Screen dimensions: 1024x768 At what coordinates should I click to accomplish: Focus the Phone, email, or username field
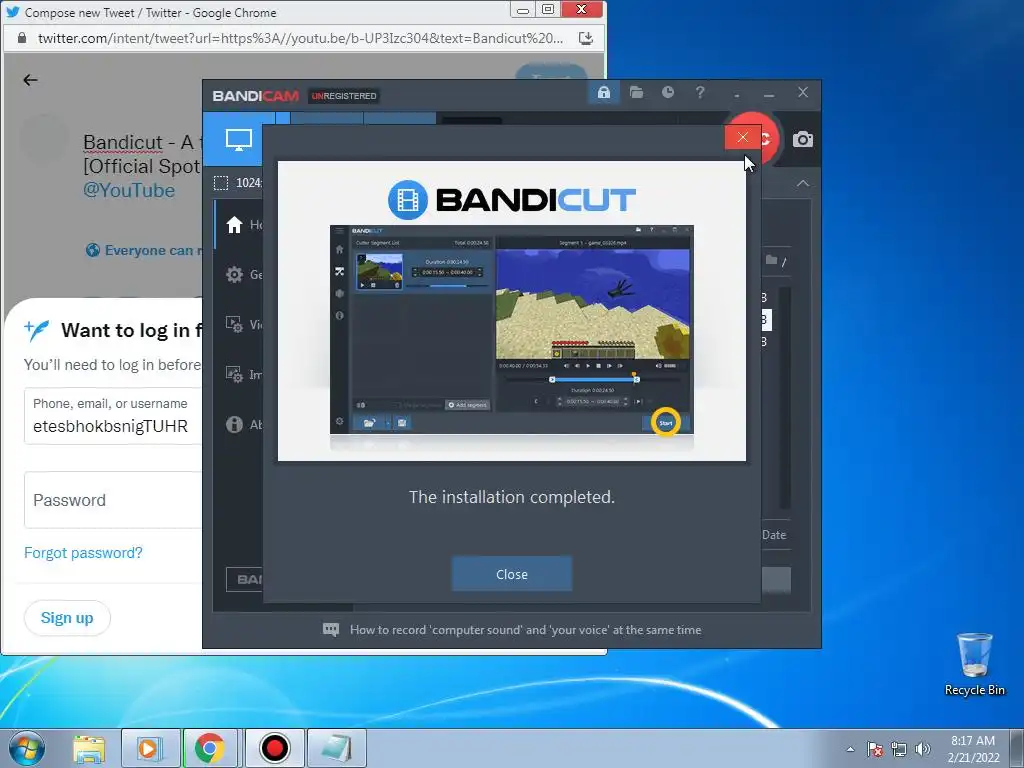tap(113, 416)
